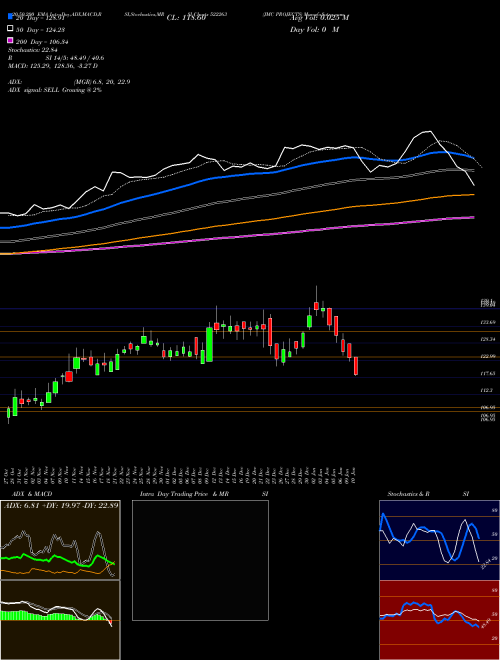Click the 'Day Vol: 0 M' label

tap(314, 30)
